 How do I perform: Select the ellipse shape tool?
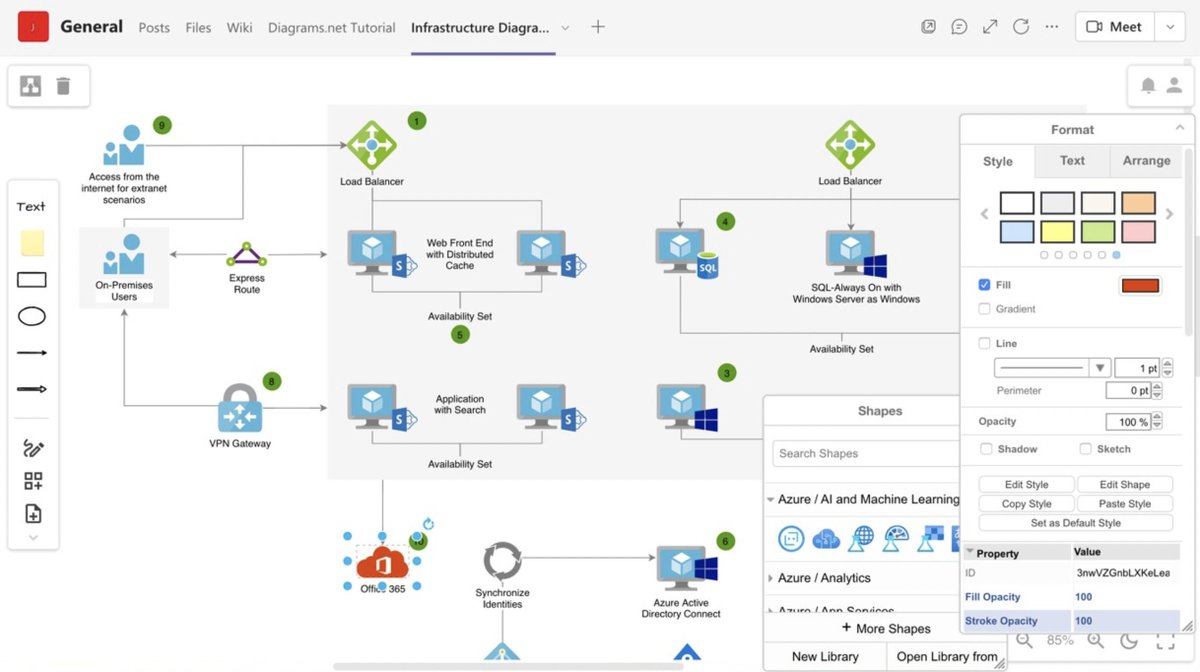click(x=32, y=317)
